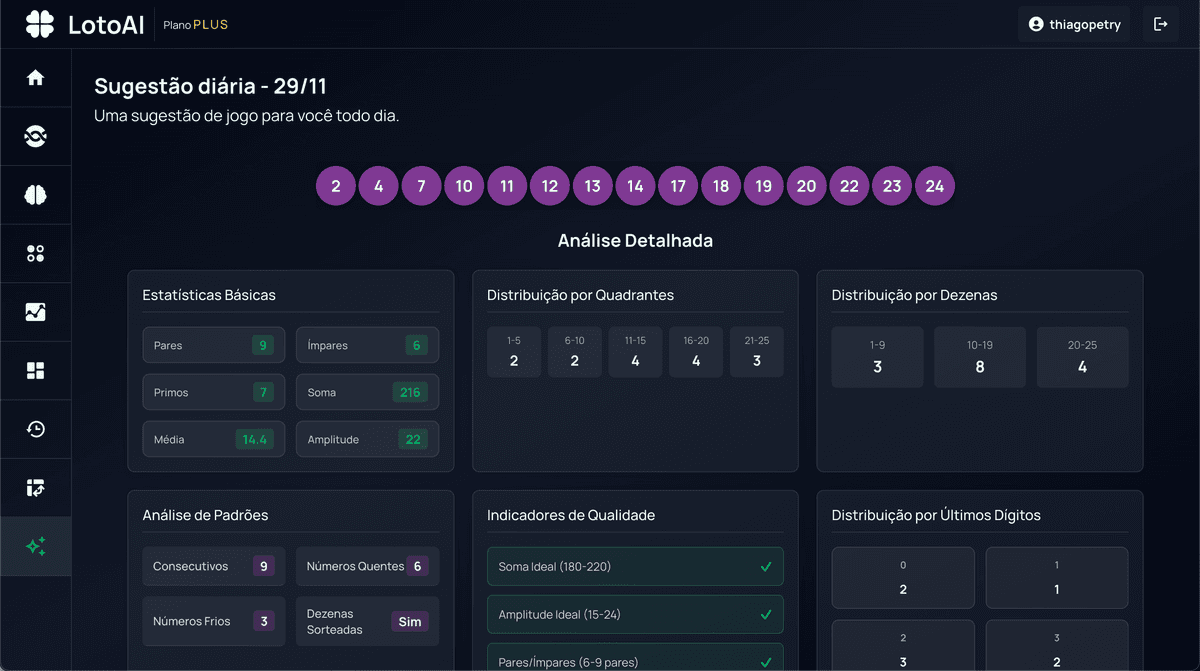This screenshot has width=1200, height=671.
Task: Click the Pares/Ímpares (6-9 pares) indicator
Action: pos(635,660)
